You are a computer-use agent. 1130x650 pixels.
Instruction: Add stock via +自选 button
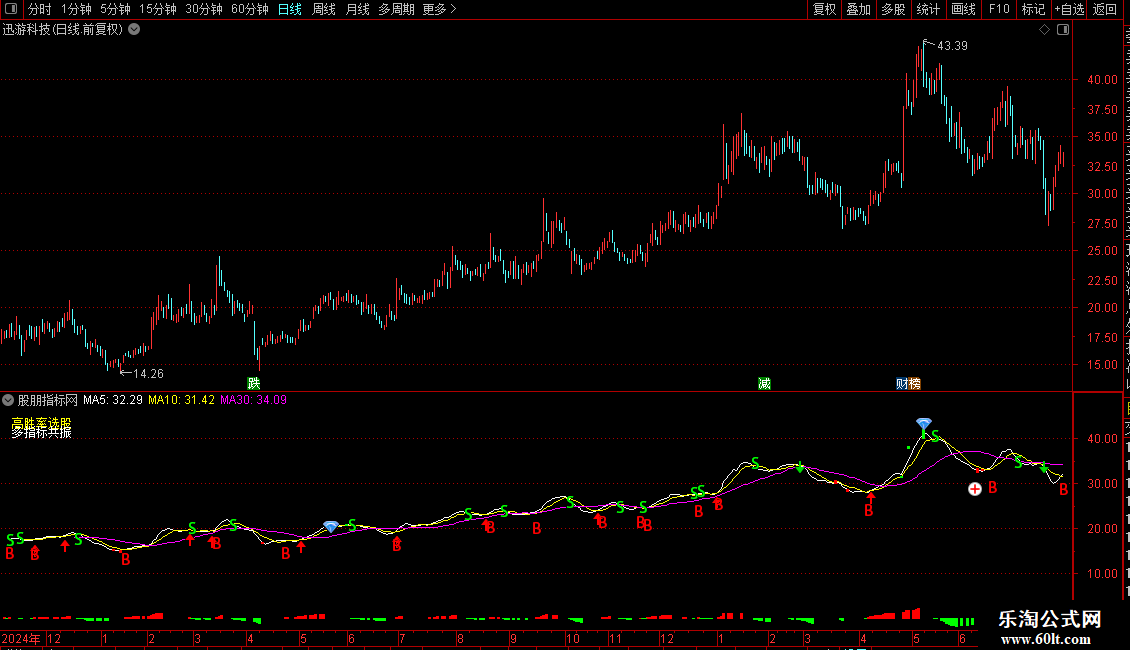coord(1069,9)
